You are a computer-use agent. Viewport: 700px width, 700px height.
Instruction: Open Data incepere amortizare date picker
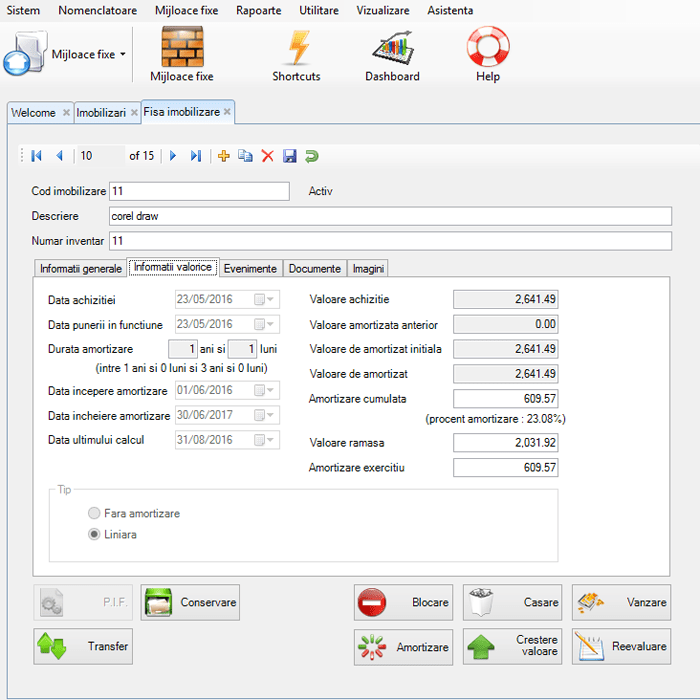264,390
